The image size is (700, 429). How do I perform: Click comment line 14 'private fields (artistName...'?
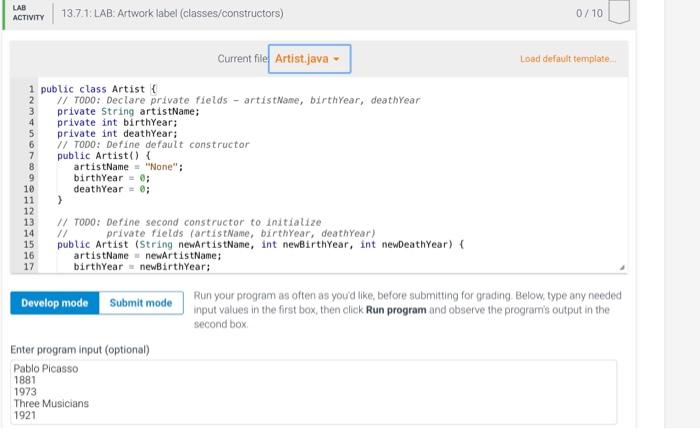(216, 233)
